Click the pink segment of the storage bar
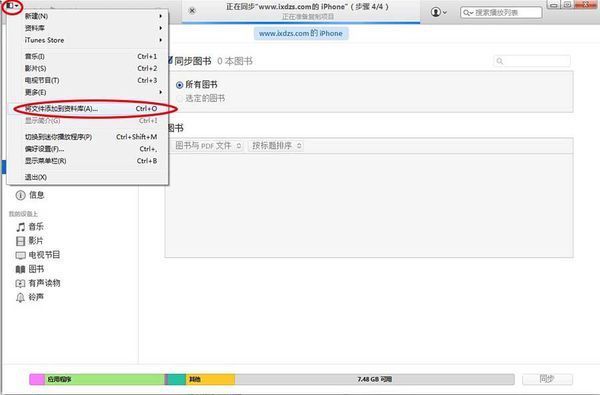Viewport: 600px width, 395px height. coord(37,379)
